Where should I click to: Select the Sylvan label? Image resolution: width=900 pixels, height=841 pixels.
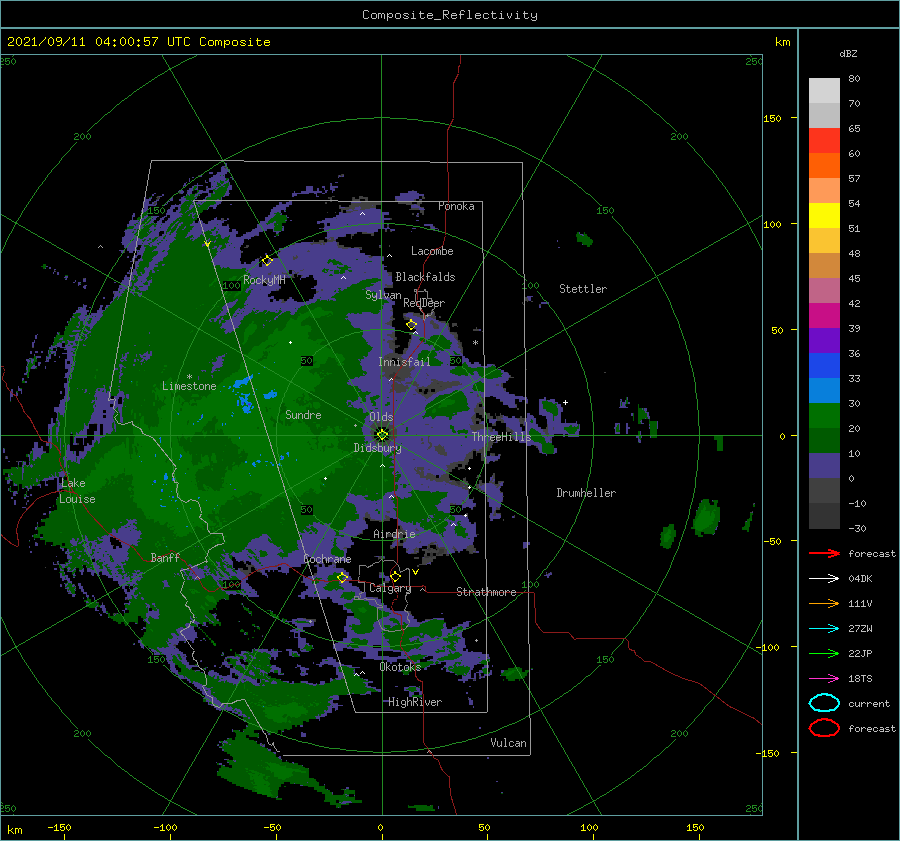[383, 295]
